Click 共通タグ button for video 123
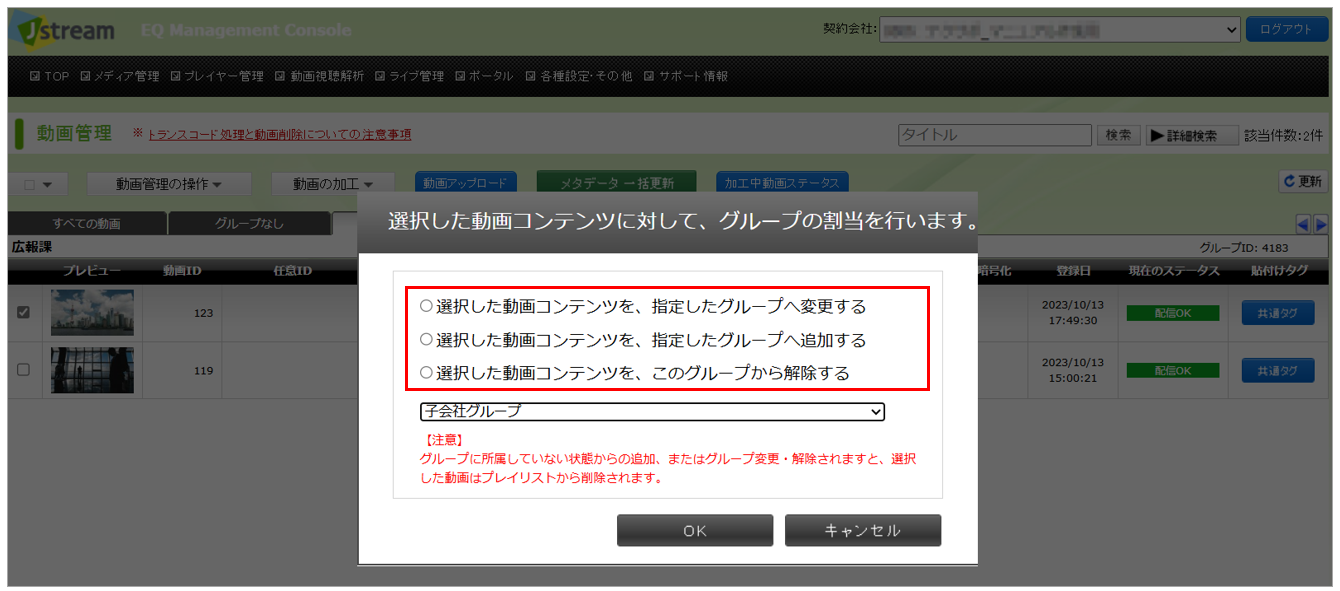 tap(1278, 313)
